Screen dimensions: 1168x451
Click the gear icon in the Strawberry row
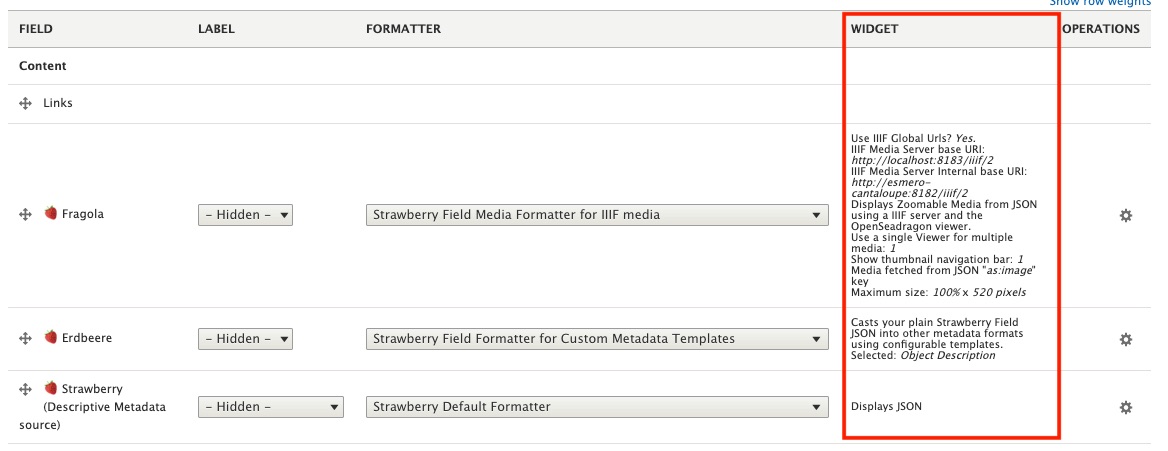pyautogui.click(x=1125, y=407)
